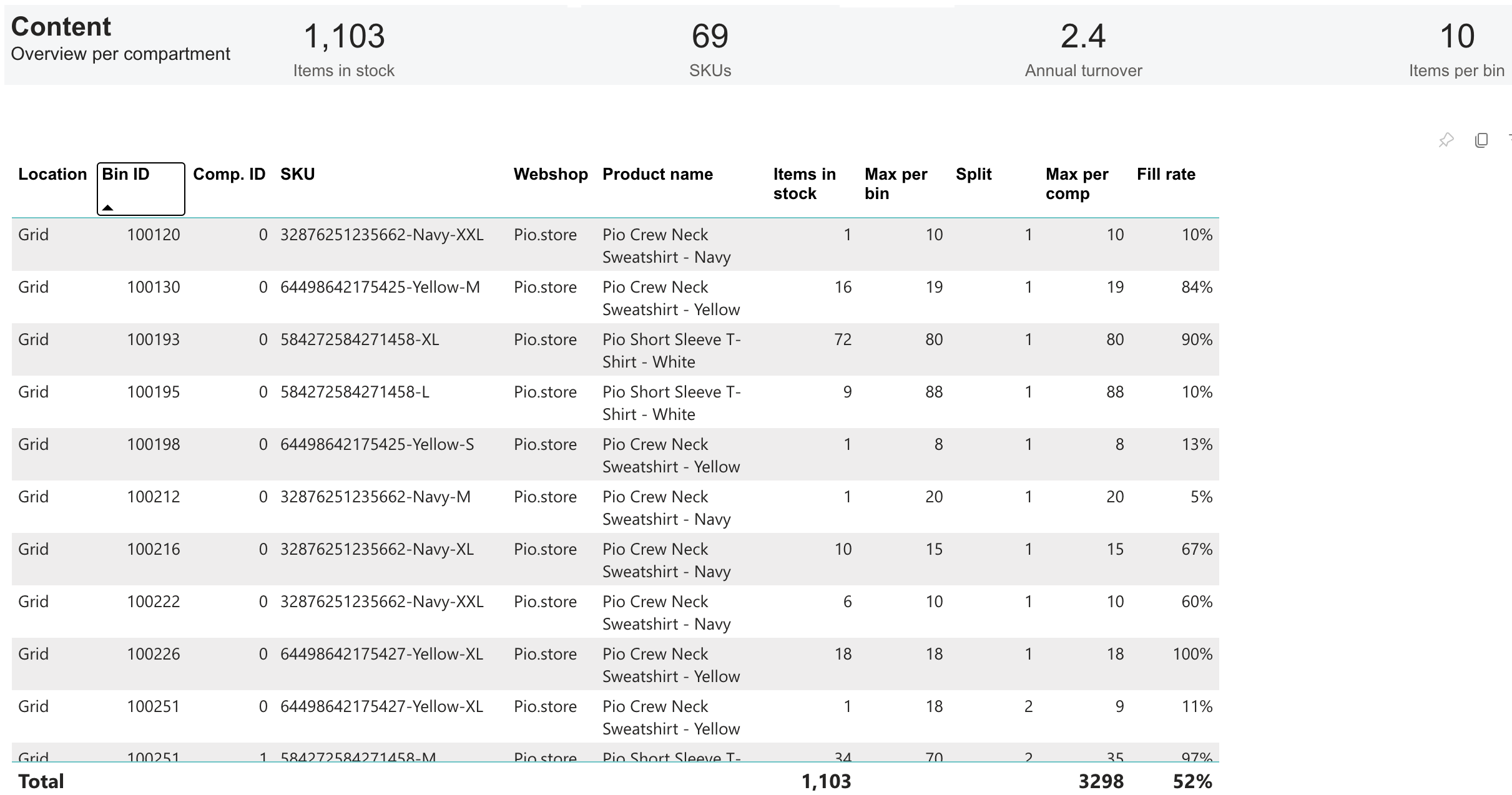Click the Max per bin header
The height and width of the screenshot is (795, 1512).
click(895, 183)
